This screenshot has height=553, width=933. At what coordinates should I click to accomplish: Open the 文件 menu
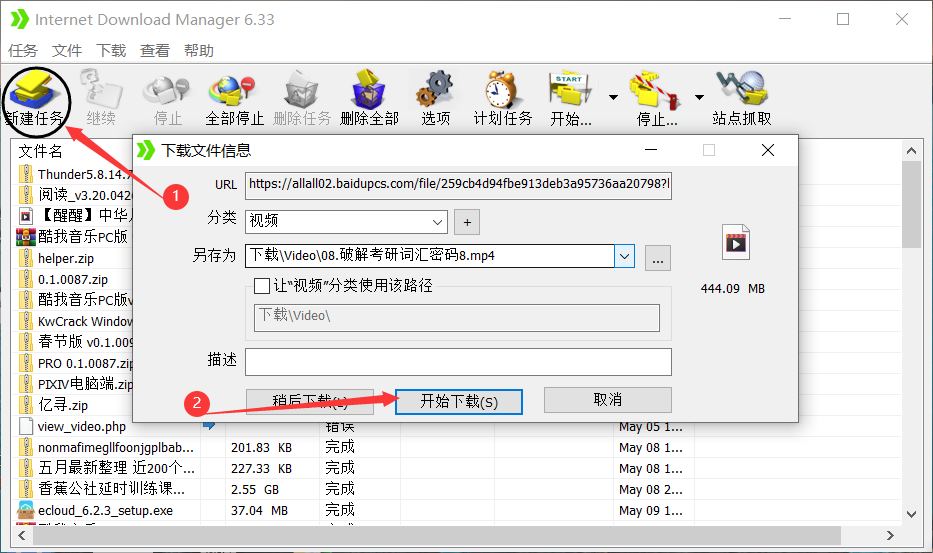coord(67,51)
